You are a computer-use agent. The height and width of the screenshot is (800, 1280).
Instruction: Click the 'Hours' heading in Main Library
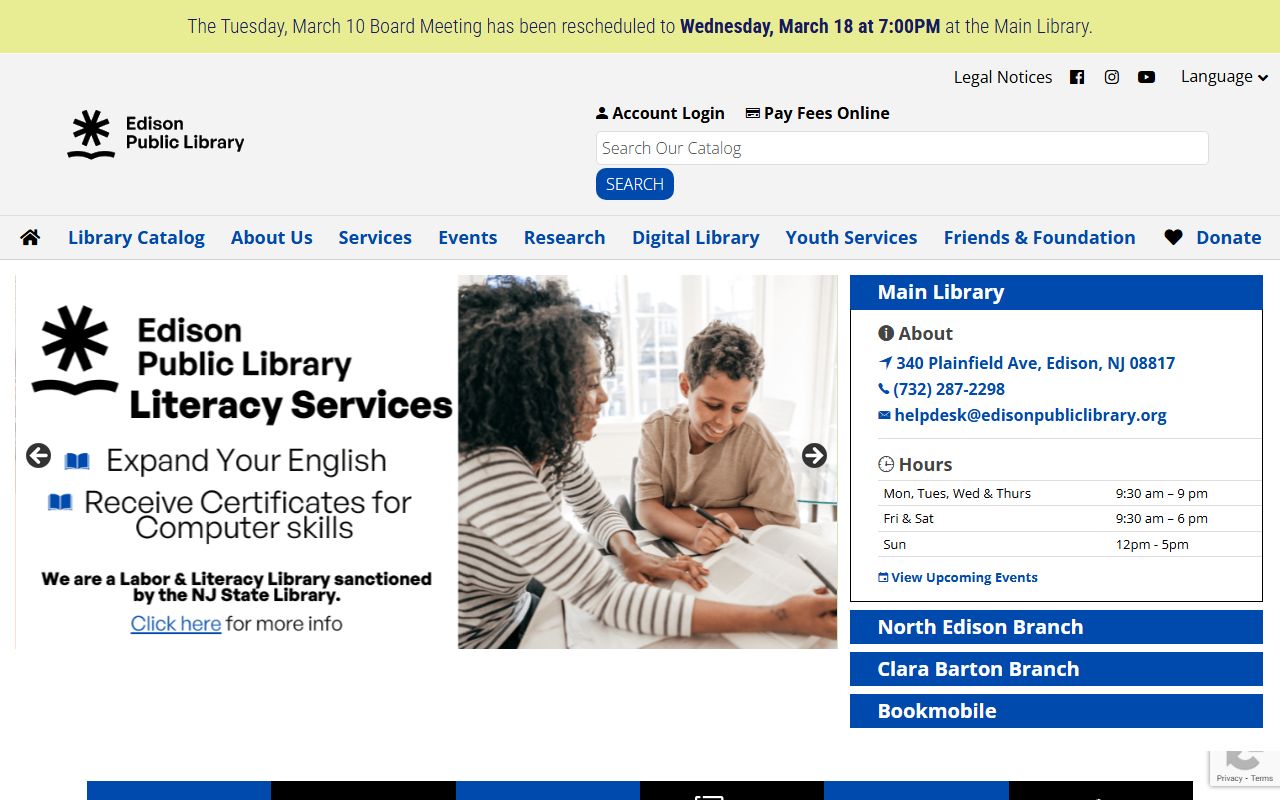coord(915,464)
